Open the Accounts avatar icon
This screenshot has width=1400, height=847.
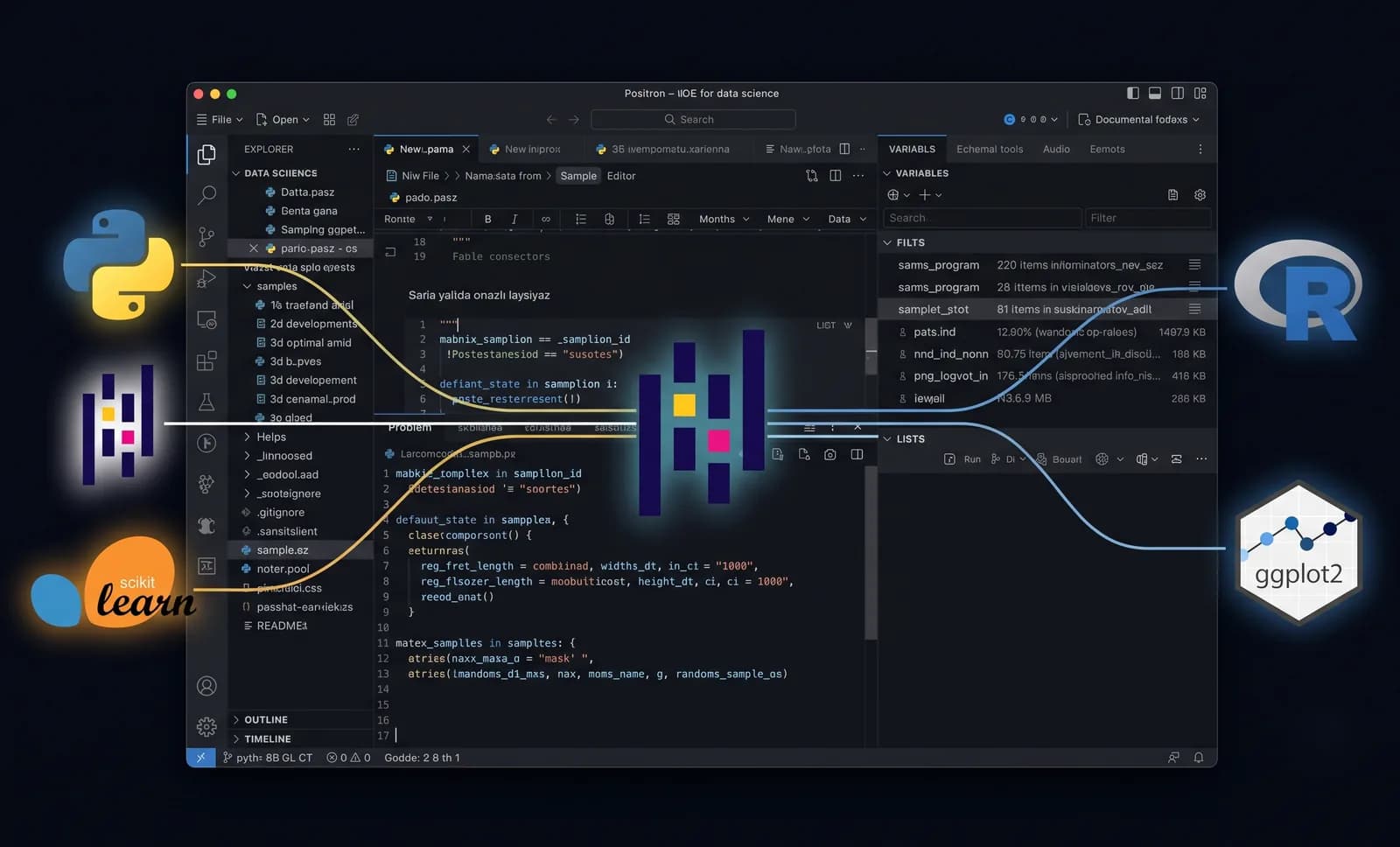pyautogui.click(x=206, y=686)
